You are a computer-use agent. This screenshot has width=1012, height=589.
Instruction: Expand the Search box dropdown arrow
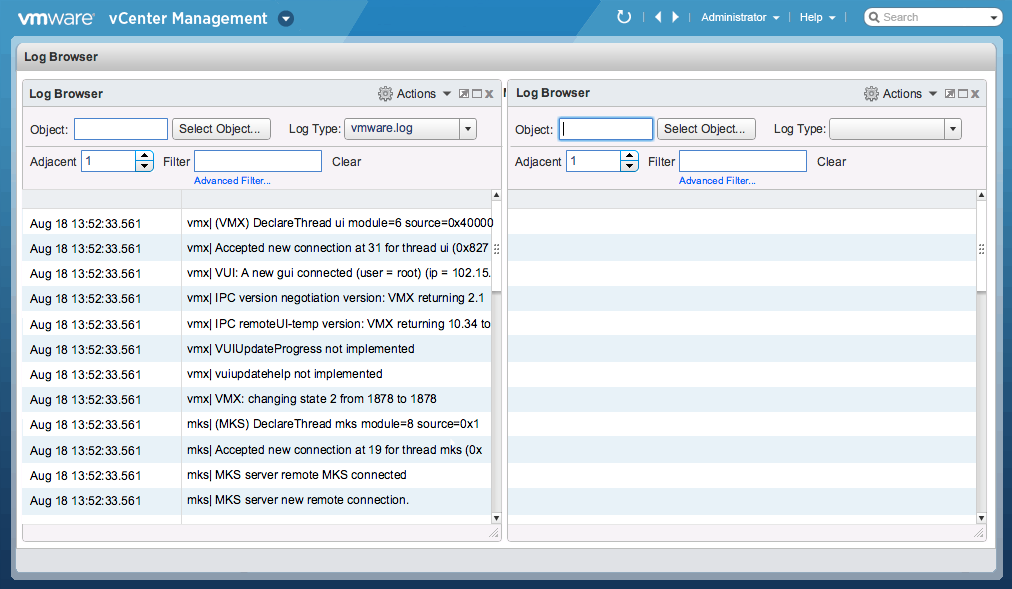pos(993,18)
